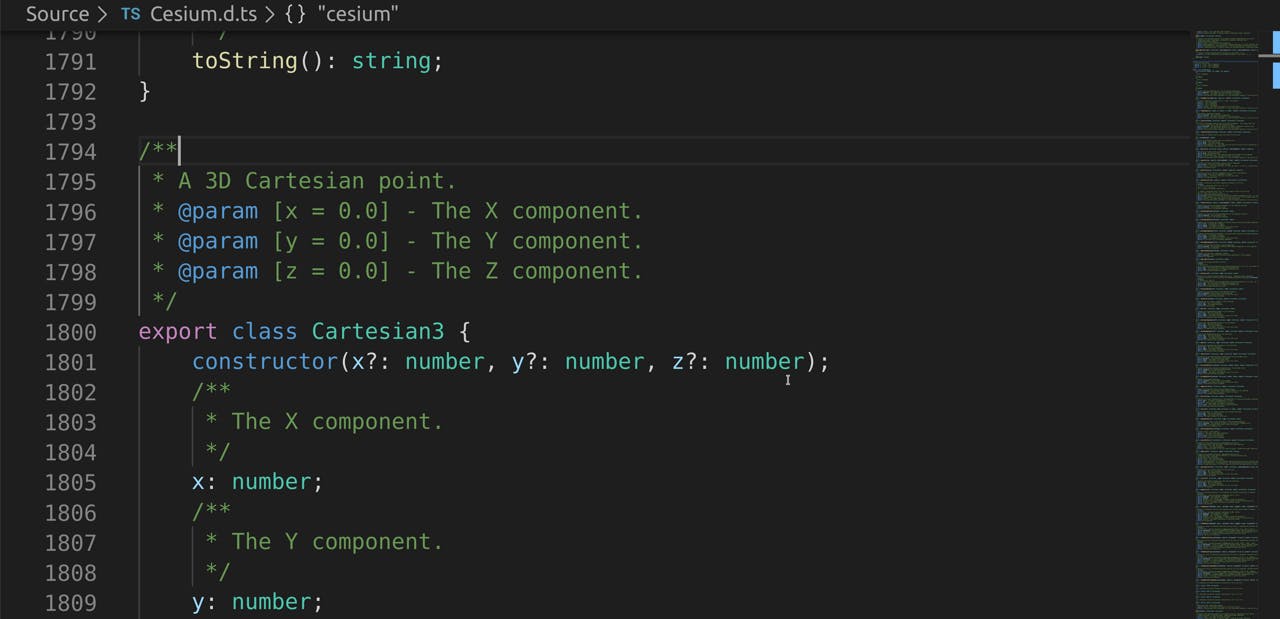Click line number 1794 in gutter
This screenshot has height=619, width=1280.
point(71,152)
